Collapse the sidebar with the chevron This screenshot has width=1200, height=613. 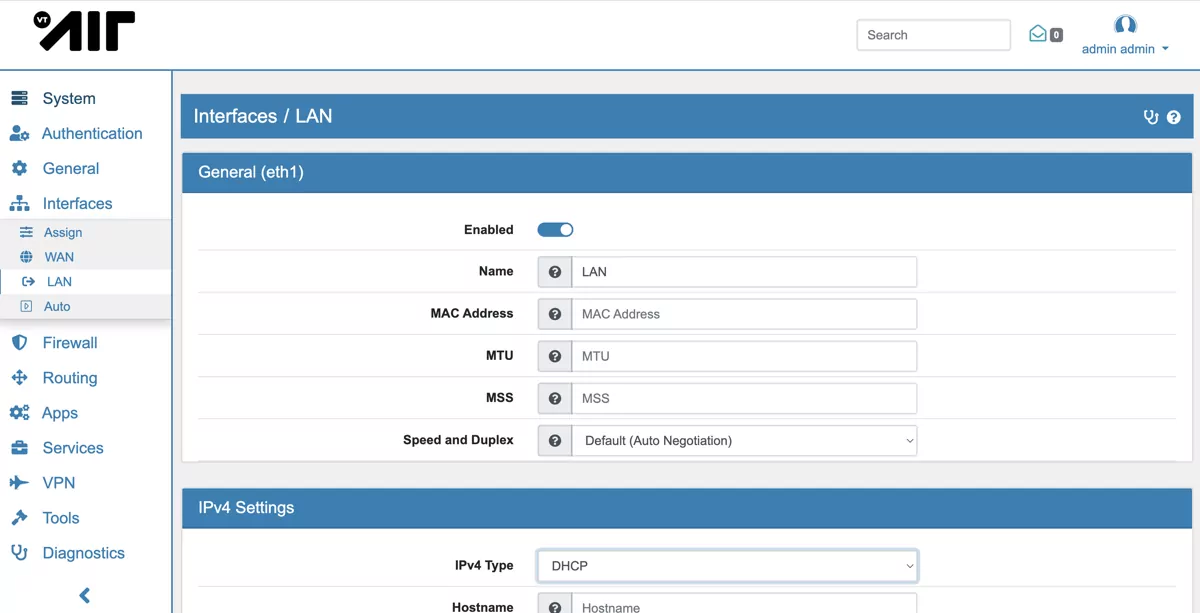tap(84, 594)
